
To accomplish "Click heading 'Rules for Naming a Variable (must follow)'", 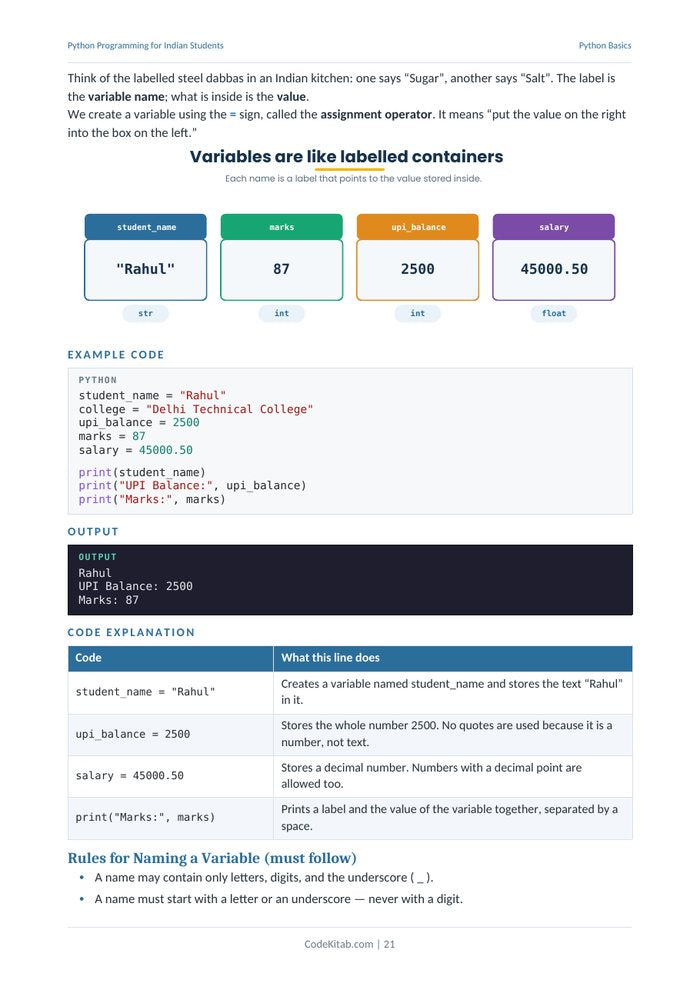I will tap(212, 859).
